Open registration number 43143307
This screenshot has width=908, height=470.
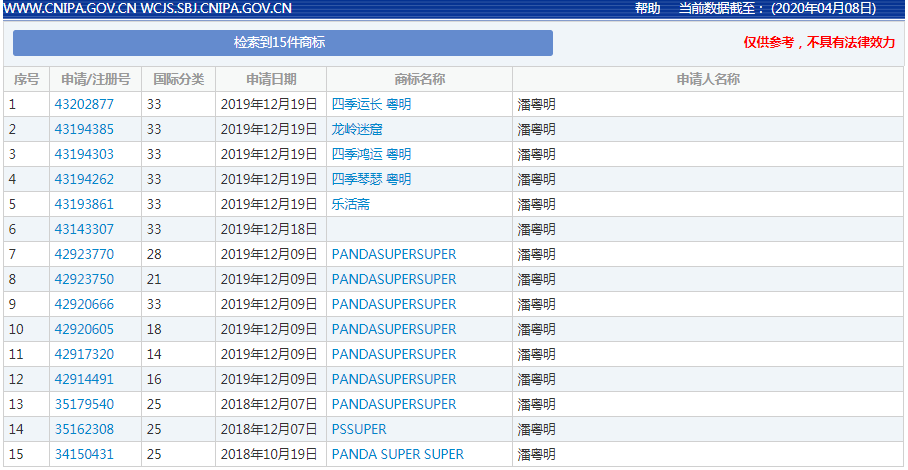84,229
